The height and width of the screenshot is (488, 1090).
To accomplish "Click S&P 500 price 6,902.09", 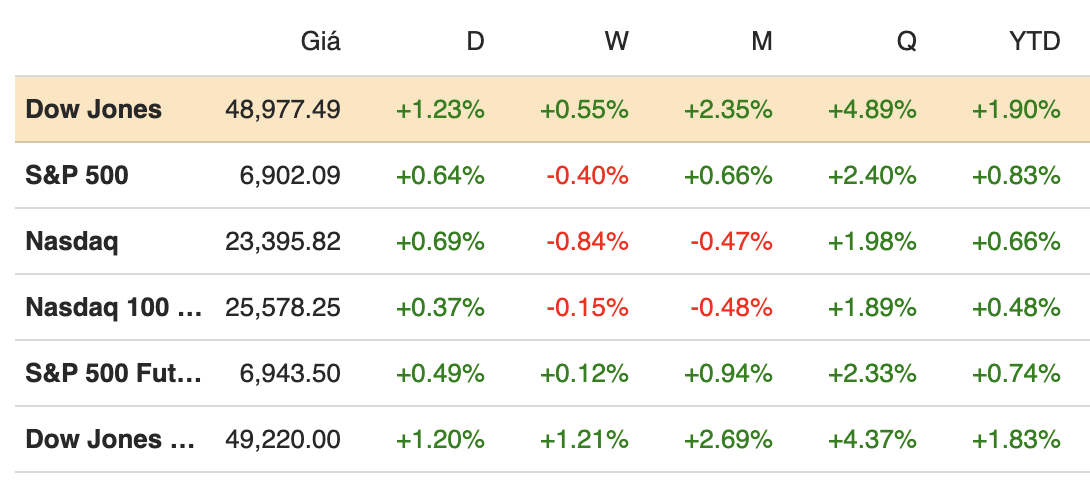I will 290,176.
